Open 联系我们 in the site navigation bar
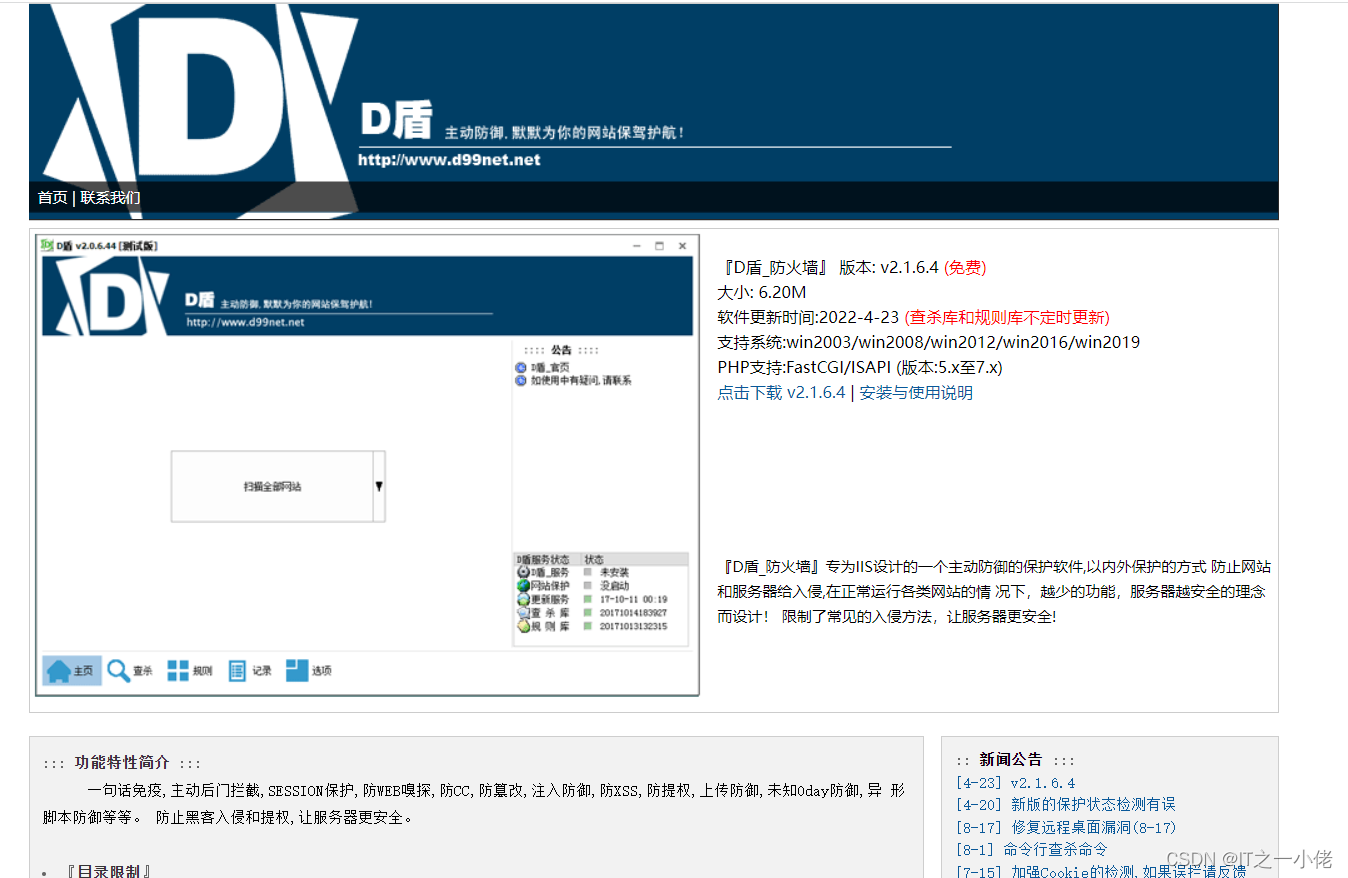The width and height of the screenshot is (1348, 878). 110,198
